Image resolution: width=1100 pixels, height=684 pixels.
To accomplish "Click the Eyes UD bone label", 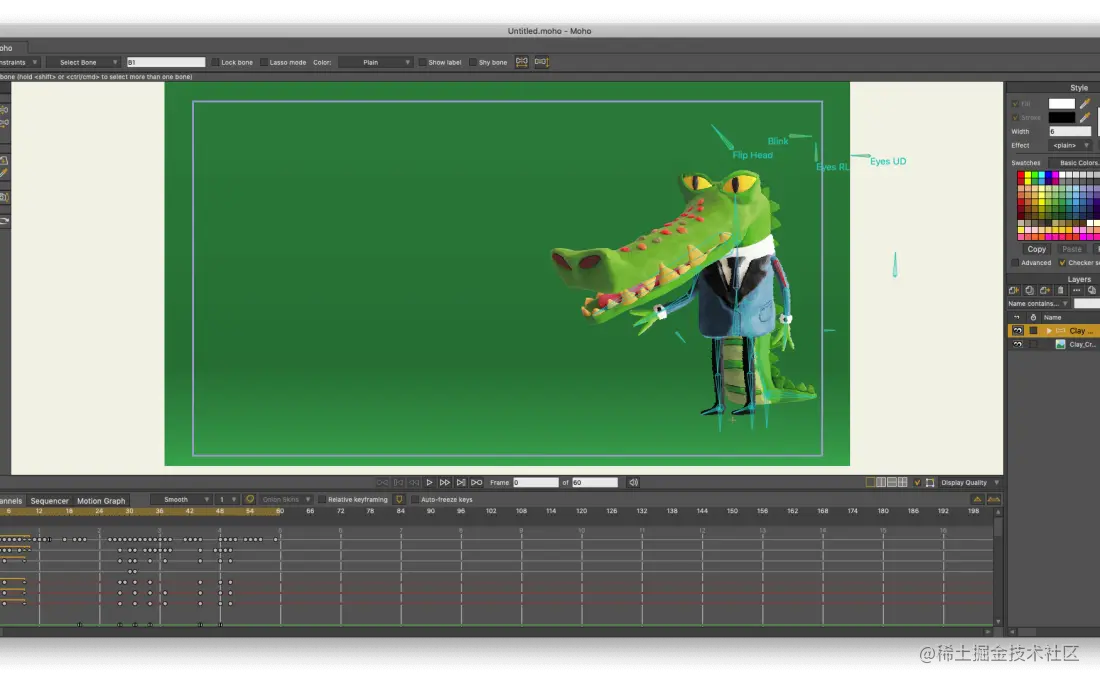I will (x=888, y=161).
